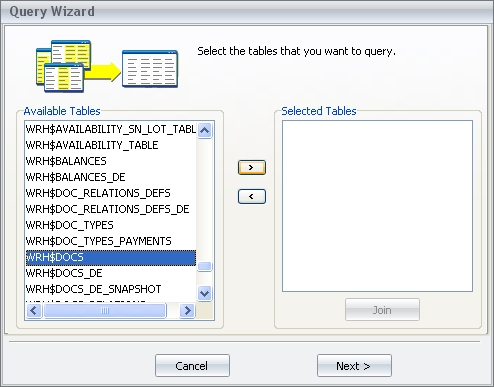This screenshot has width=494, height=387.
Task: Click the Join button
Action: pos(382,310)
